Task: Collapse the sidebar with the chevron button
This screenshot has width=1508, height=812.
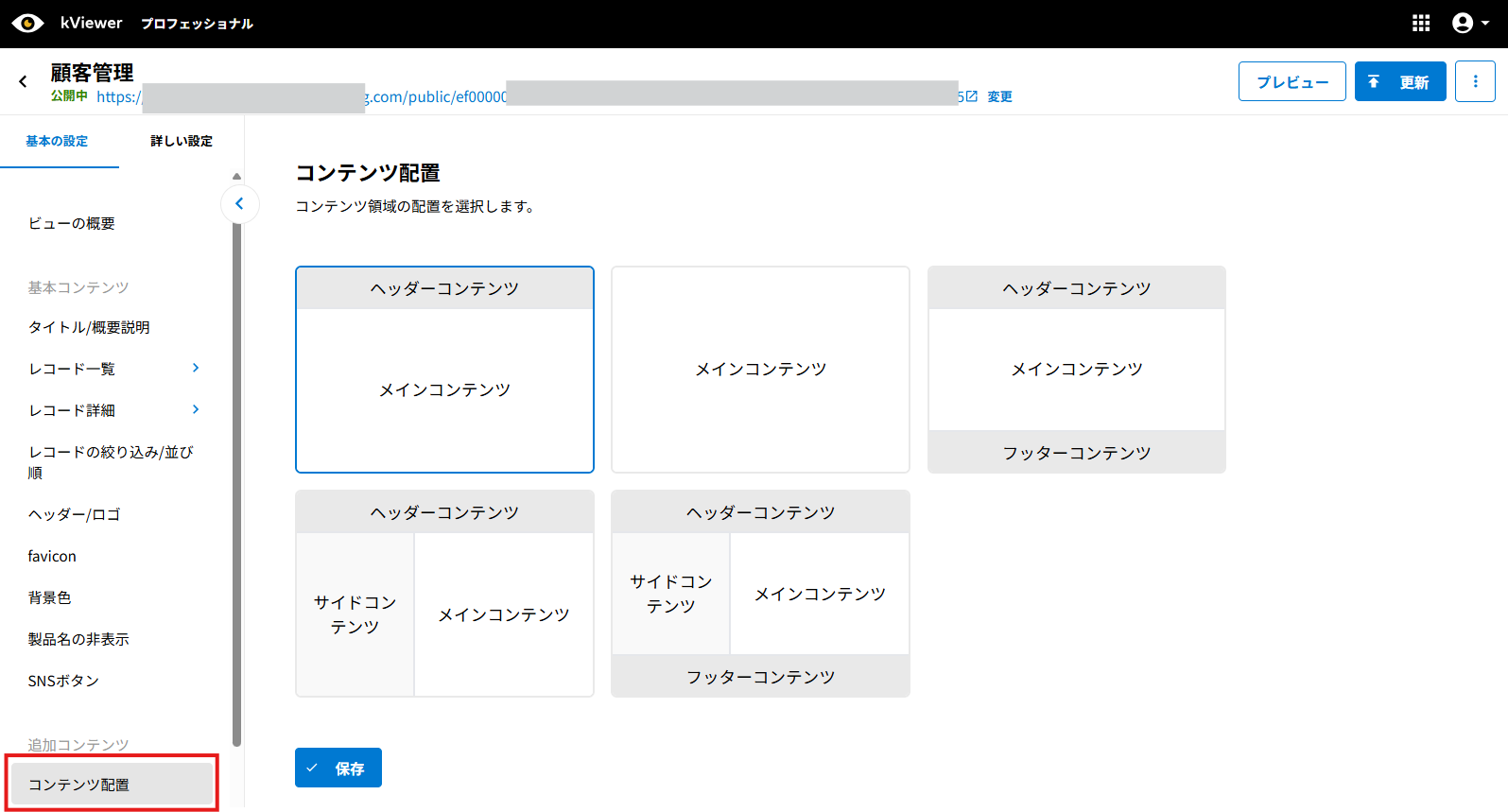Action: 239,203
